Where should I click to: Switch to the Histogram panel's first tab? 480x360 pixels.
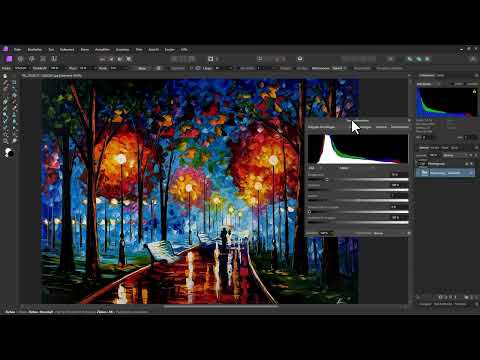pos(427,76)
